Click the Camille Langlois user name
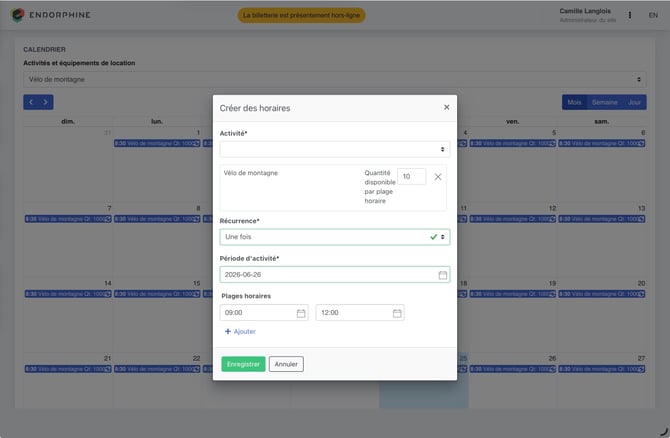 (x=585, y=11)
